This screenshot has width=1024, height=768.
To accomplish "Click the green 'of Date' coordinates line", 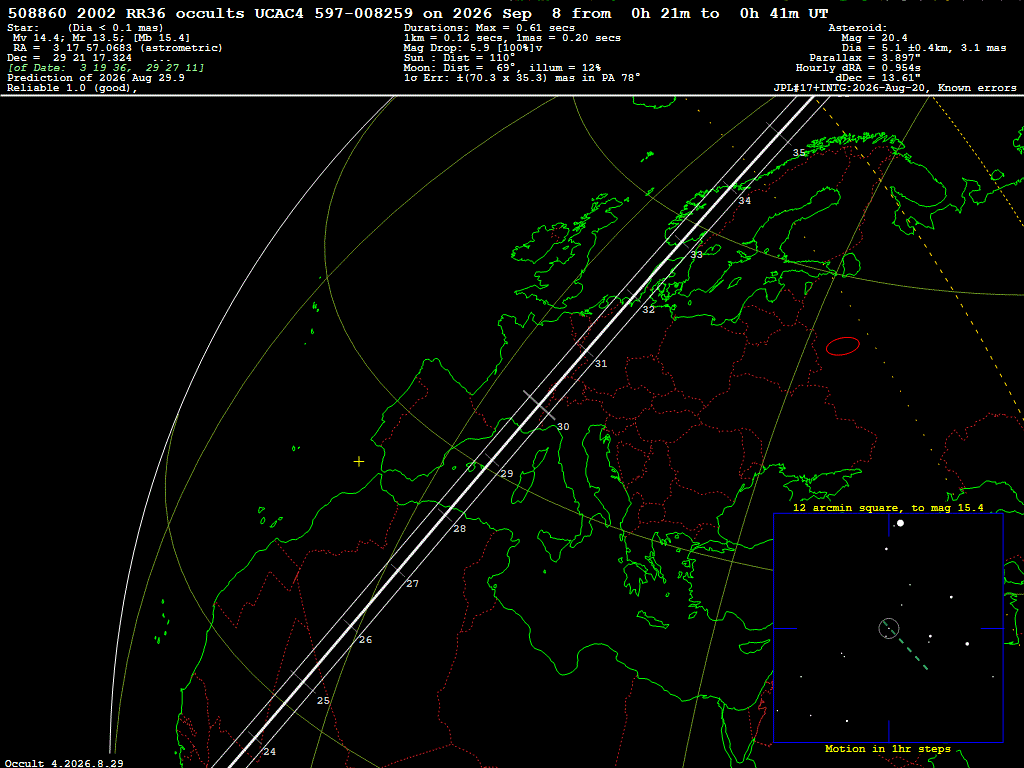I will (106, 68).
